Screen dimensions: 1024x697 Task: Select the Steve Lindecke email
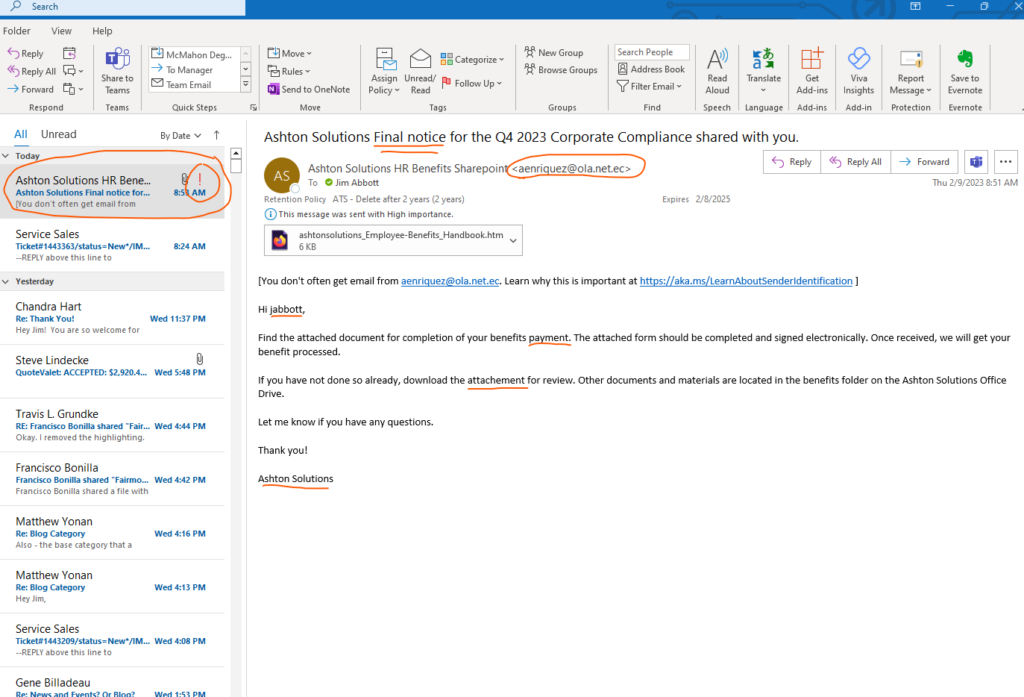112,372
